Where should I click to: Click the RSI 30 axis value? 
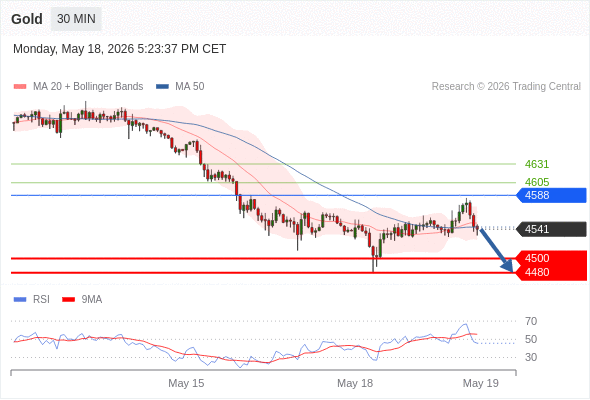[531, 357]
